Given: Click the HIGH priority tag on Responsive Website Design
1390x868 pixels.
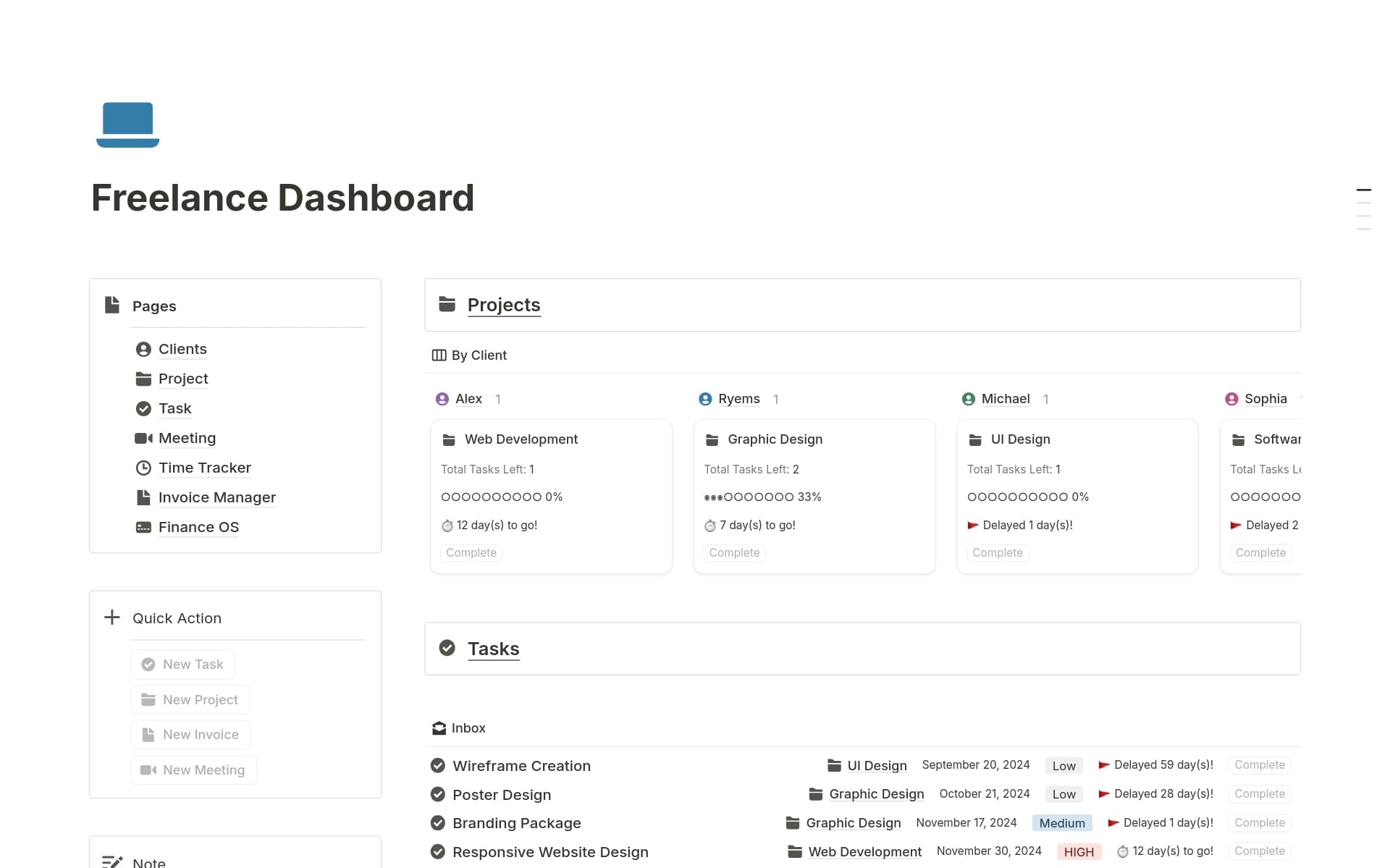Looking at the screenshot, I should [x=1079, y=851].
